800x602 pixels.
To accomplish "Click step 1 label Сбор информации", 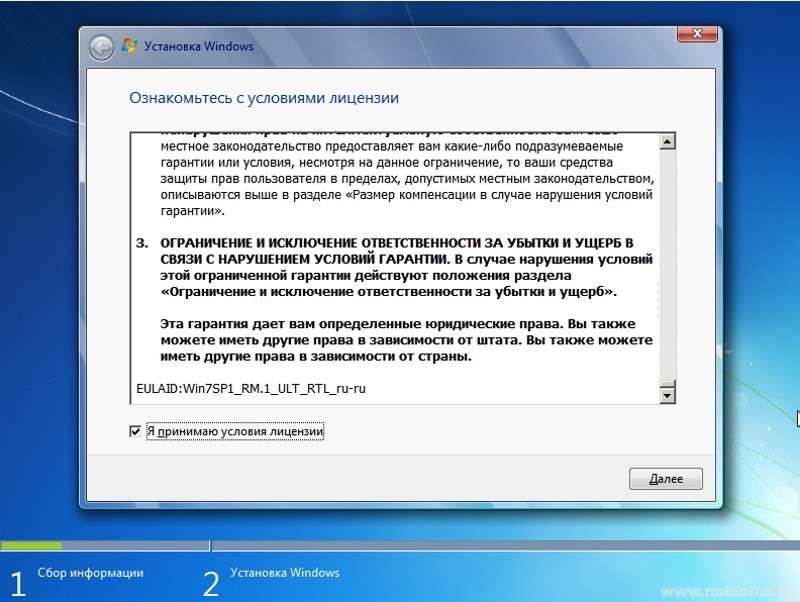I will pyautogui.click(x=90, y=573).
